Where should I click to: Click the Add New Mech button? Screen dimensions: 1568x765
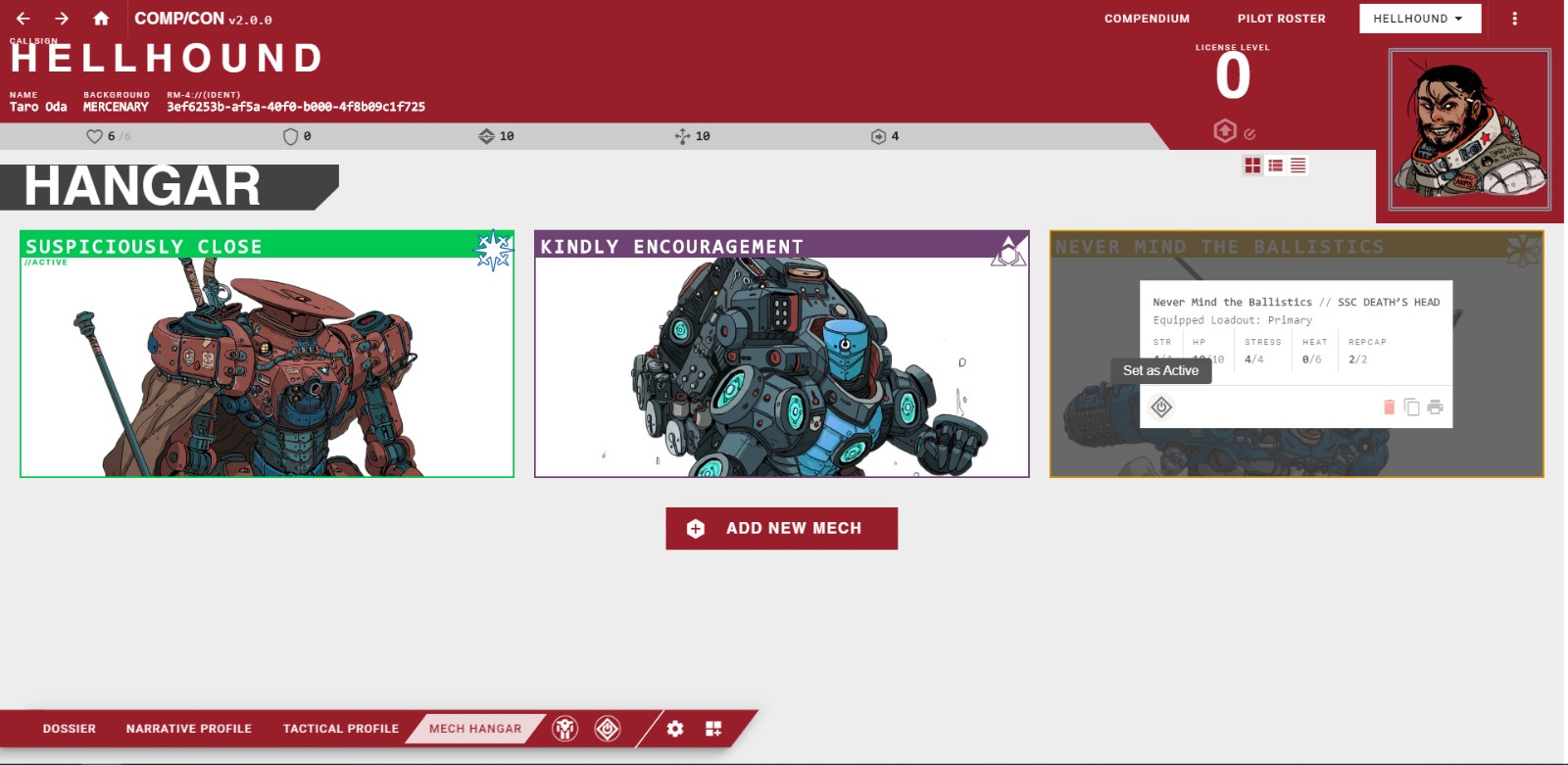781,528
